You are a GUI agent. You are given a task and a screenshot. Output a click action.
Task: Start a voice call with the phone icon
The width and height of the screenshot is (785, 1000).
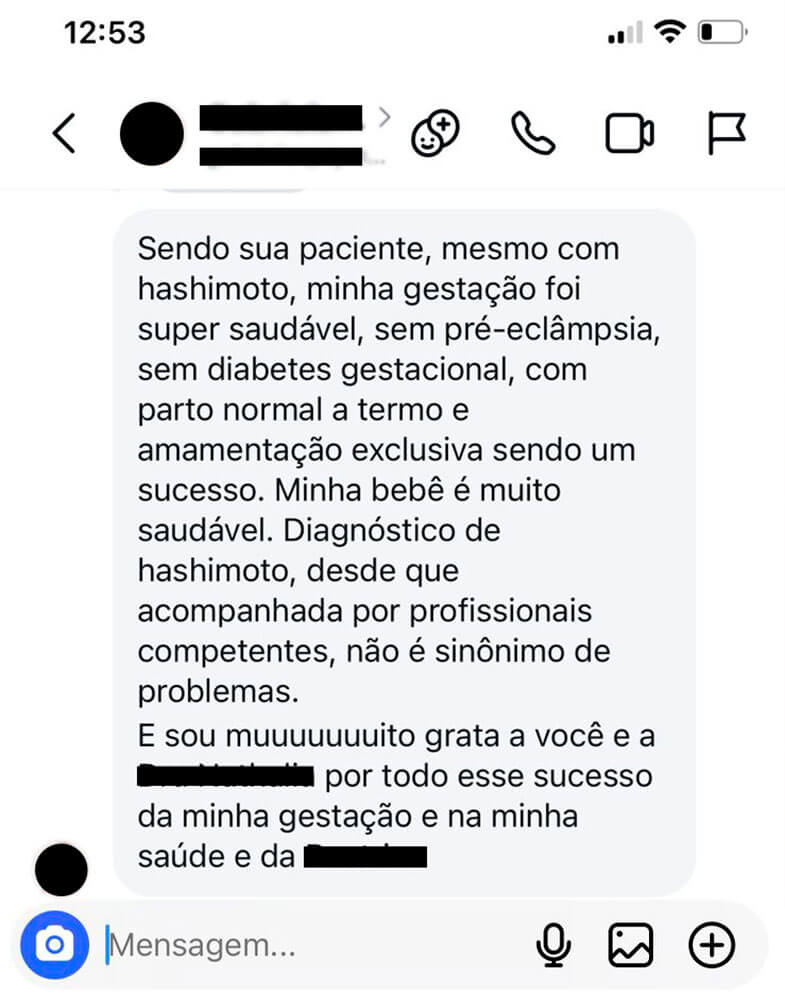(533, 133)
